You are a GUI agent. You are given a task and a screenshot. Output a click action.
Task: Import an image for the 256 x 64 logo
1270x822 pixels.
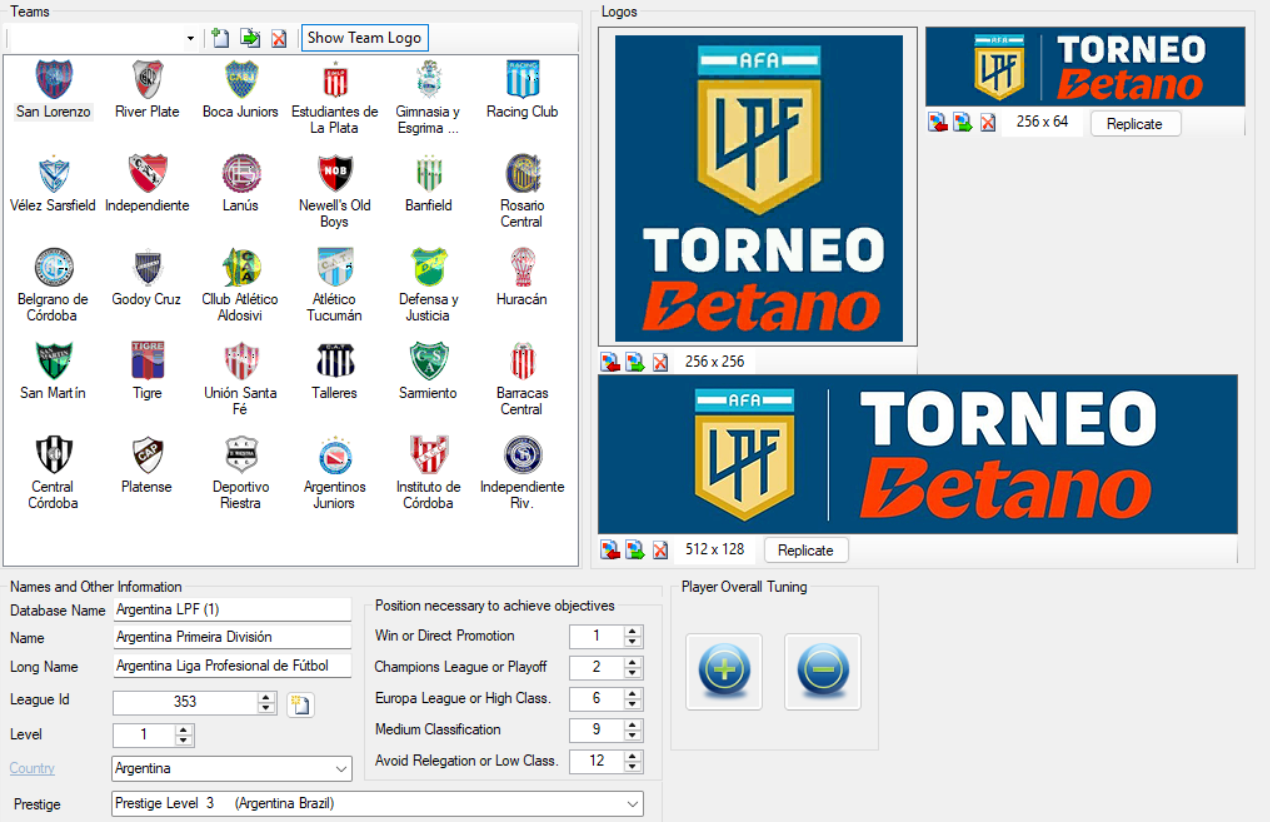coord(938,122)
